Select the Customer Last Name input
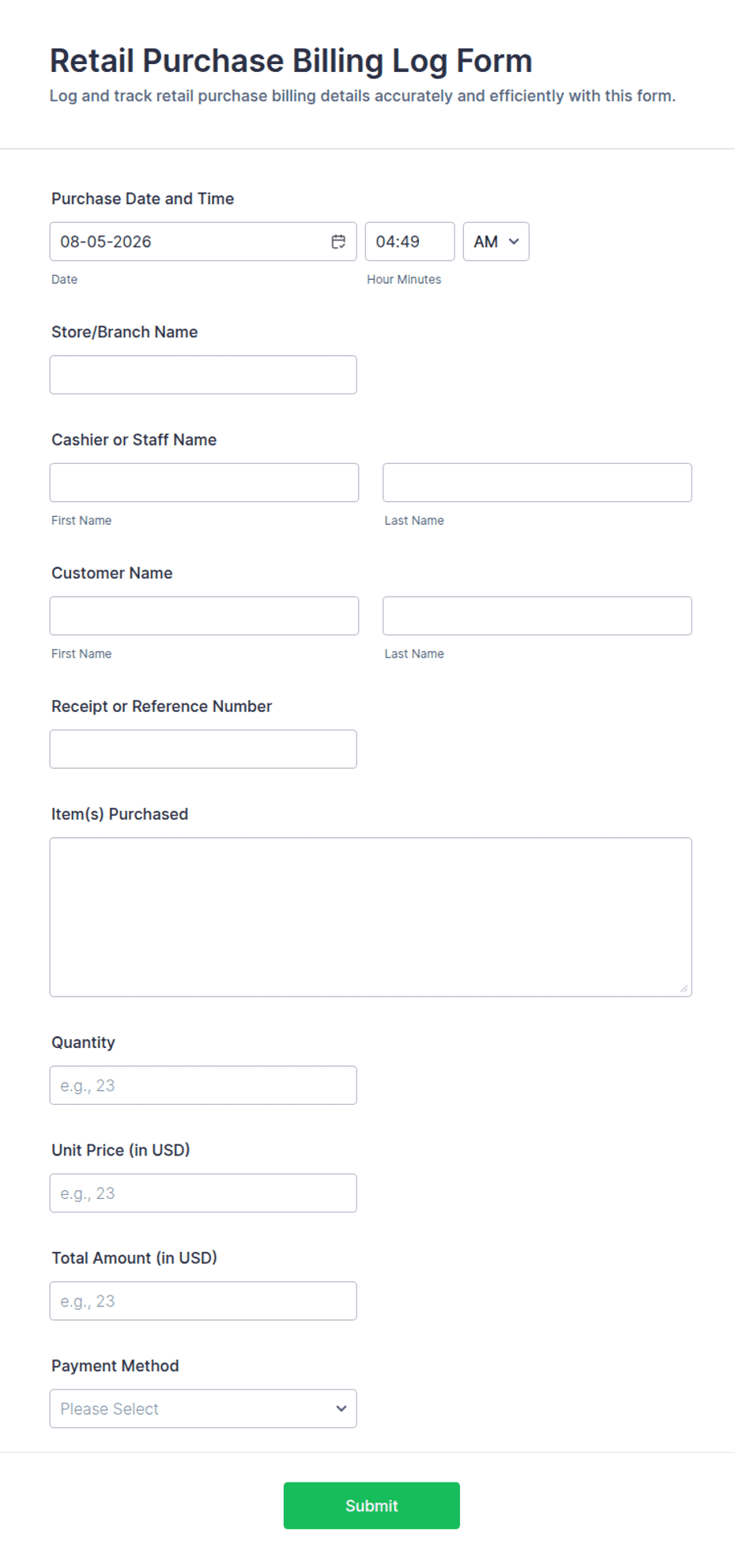735x1568 pixels. [537, 616]
